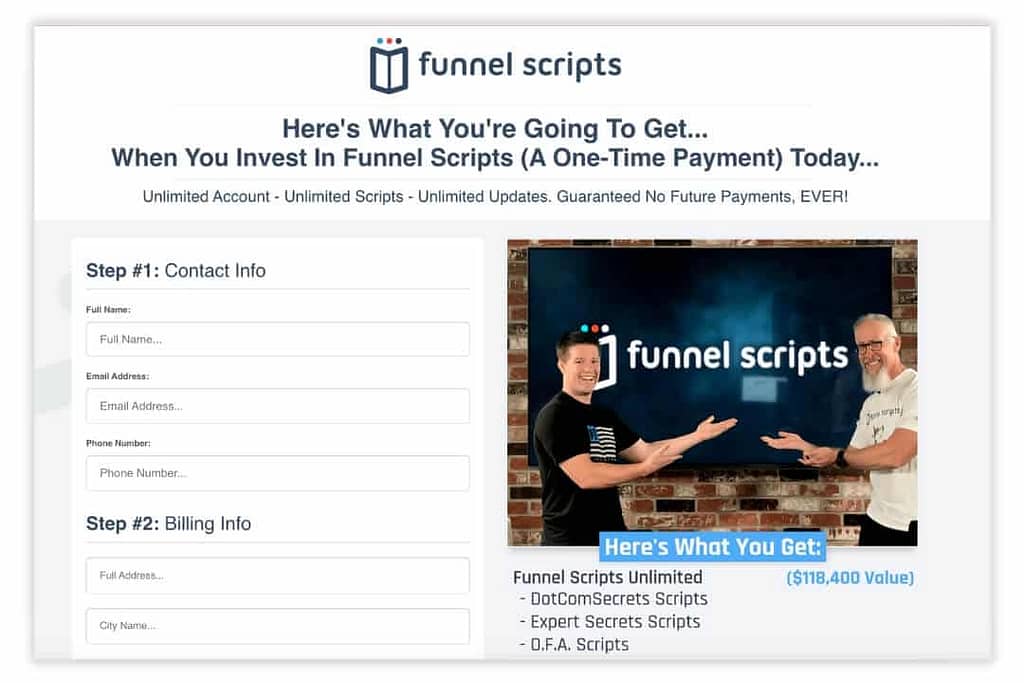Focus the City Name billing field
Image resolution: width=1024 pixels, height=683 pixels.
[x=278, y=626]
